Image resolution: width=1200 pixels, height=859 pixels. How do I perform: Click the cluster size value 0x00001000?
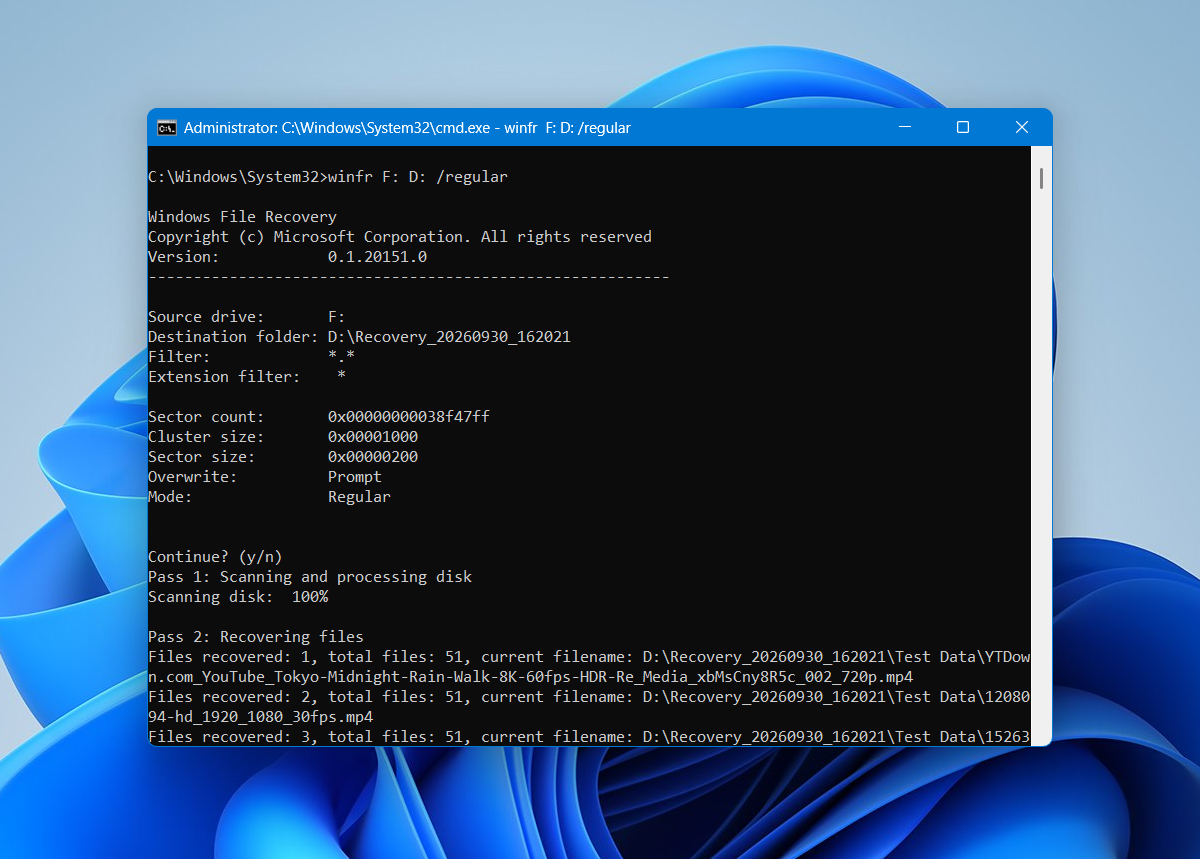373,437
